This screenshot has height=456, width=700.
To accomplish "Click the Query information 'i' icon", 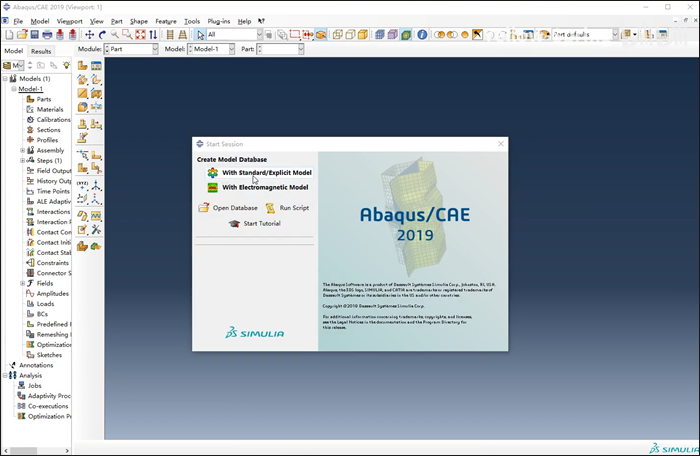I will (x=422, y=34).
